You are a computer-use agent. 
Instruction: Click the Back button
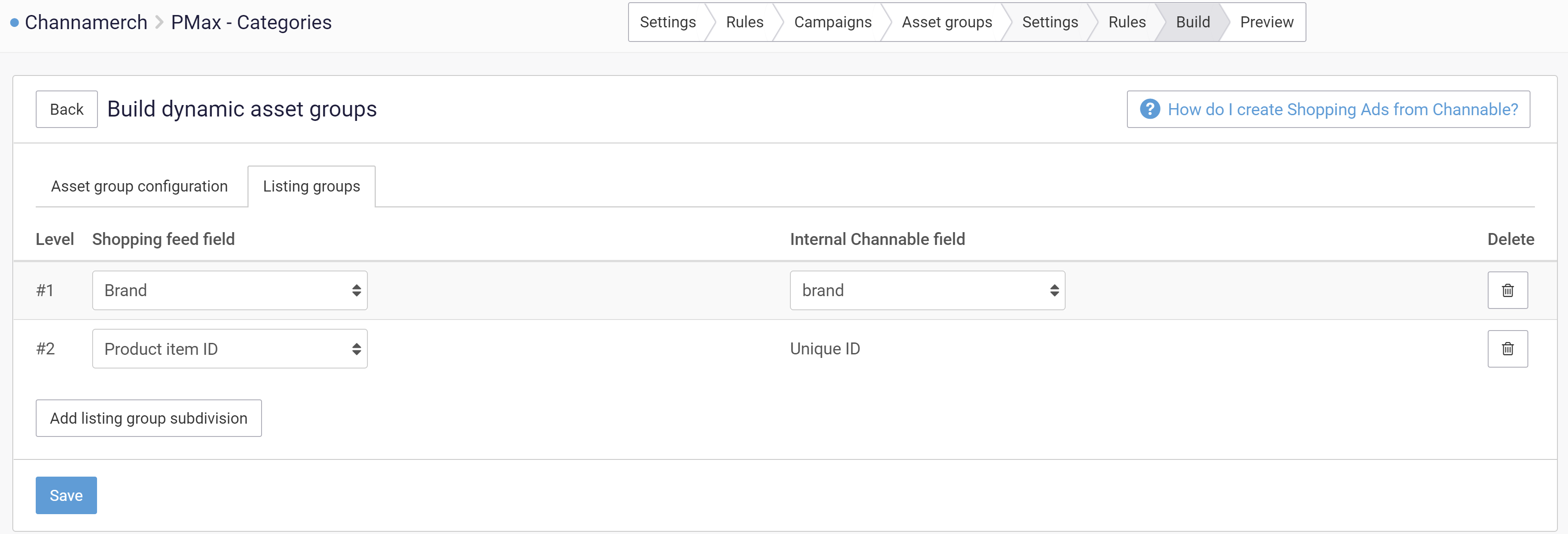tap(66, 109)
